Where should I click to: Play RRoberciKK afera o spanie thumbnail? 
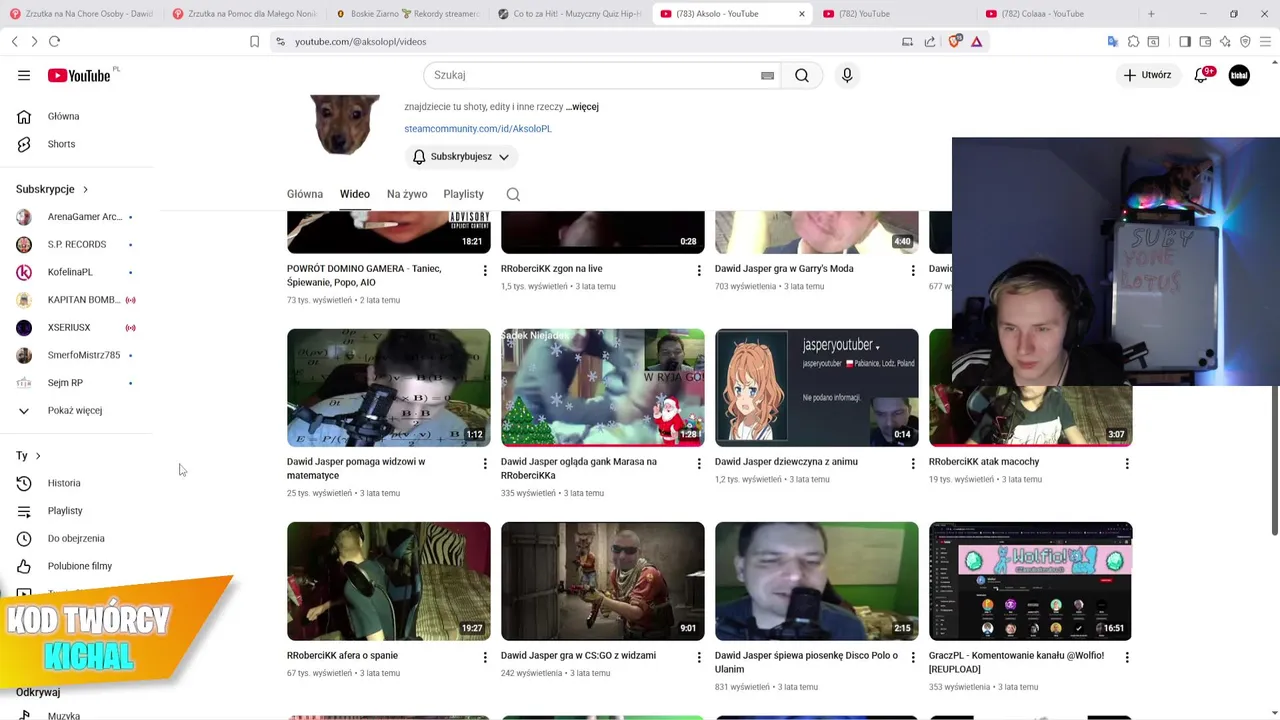(x=389, y=581)
